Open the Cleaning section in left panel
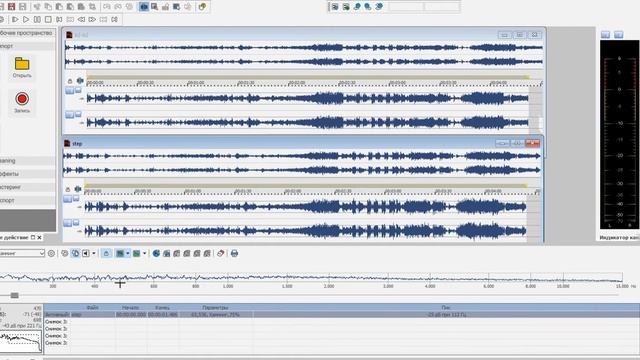The image size is (640, 360). (x=27, y=161)
